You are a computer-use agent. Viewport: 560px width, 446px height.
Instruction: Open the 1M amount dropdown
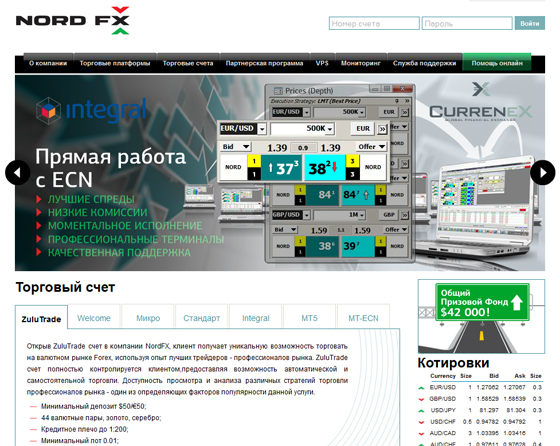pos(362,215)
